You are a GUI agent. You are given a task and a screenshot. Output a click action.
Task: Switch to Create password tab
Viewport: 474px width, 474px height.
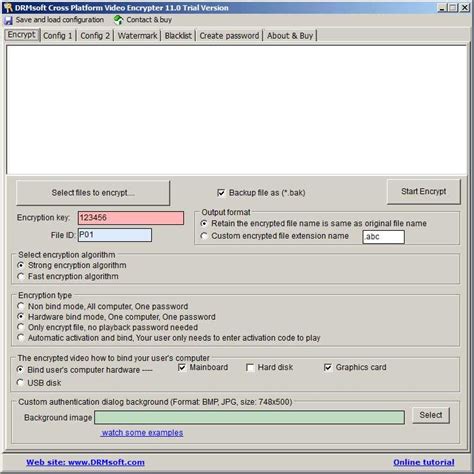click(x=229, y=36)
